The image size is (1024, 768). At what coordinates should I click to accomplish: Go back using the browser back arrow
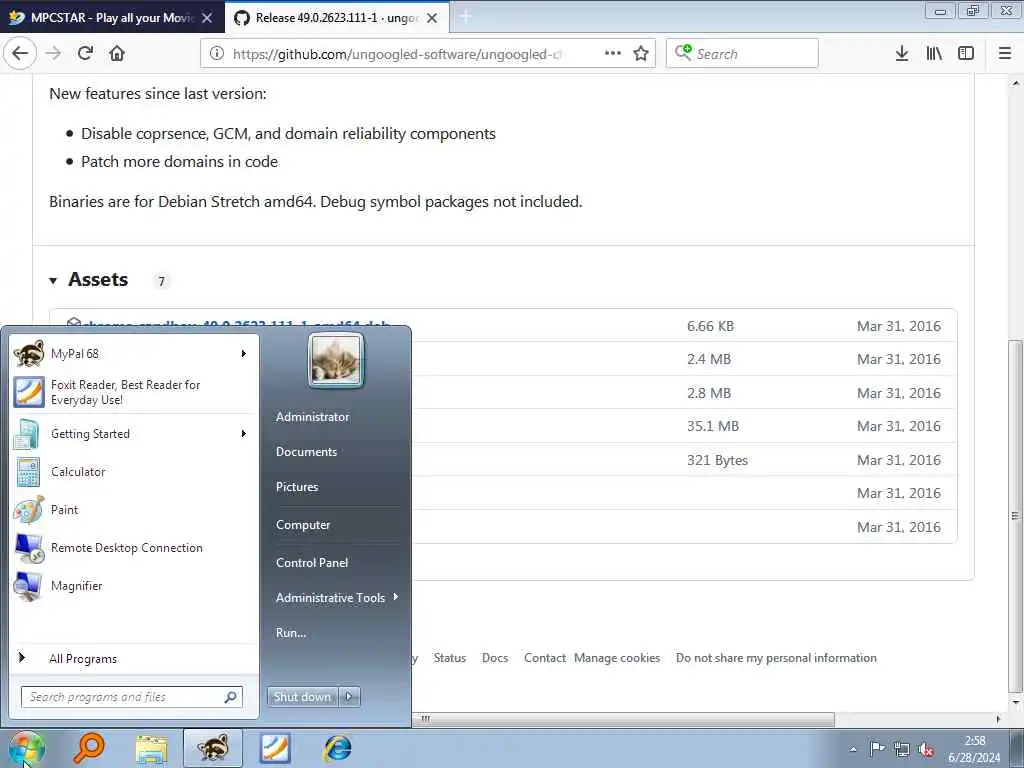(20, 54)
